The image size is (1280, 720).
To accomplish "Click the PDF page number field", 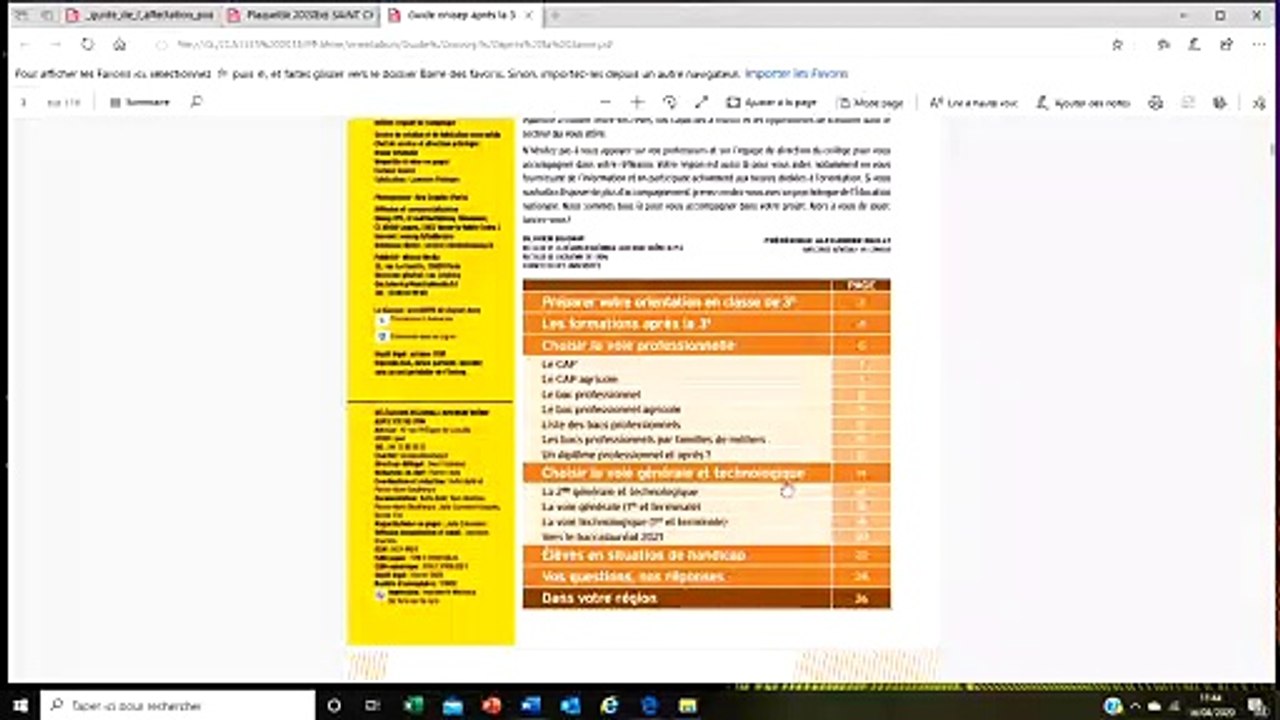I will (x=25, y=102).
